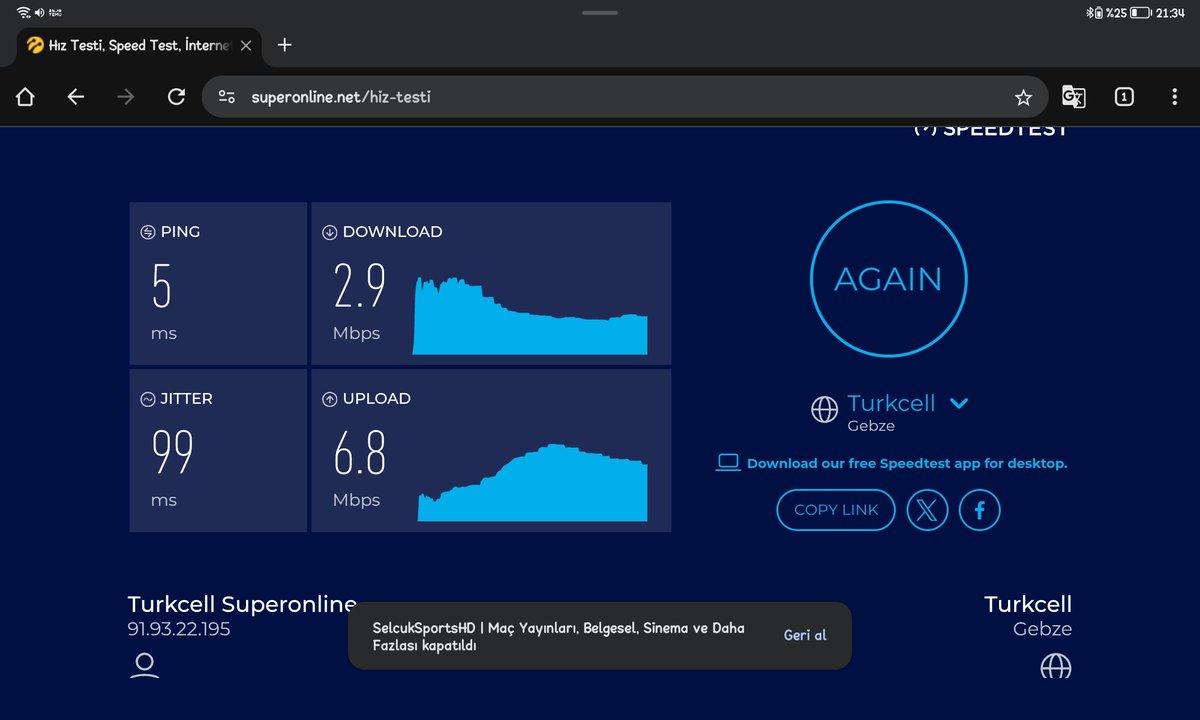The height and width of the screenshot is (720, 1200).
Task: Click the laptop icon beside desktop app link
Action: pos(728,462)
